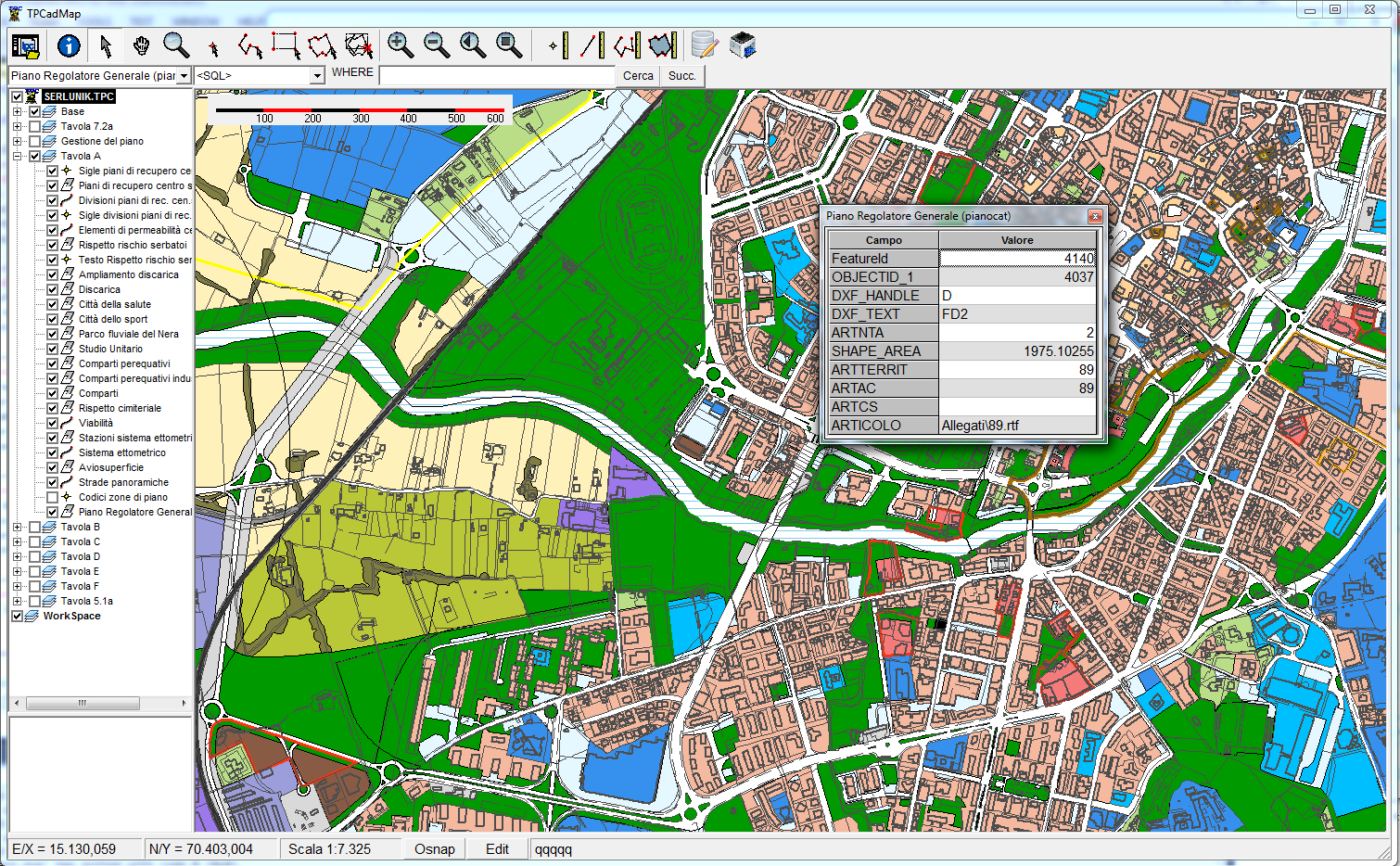Select the Comparti perequativi layer label

point(124,363)
